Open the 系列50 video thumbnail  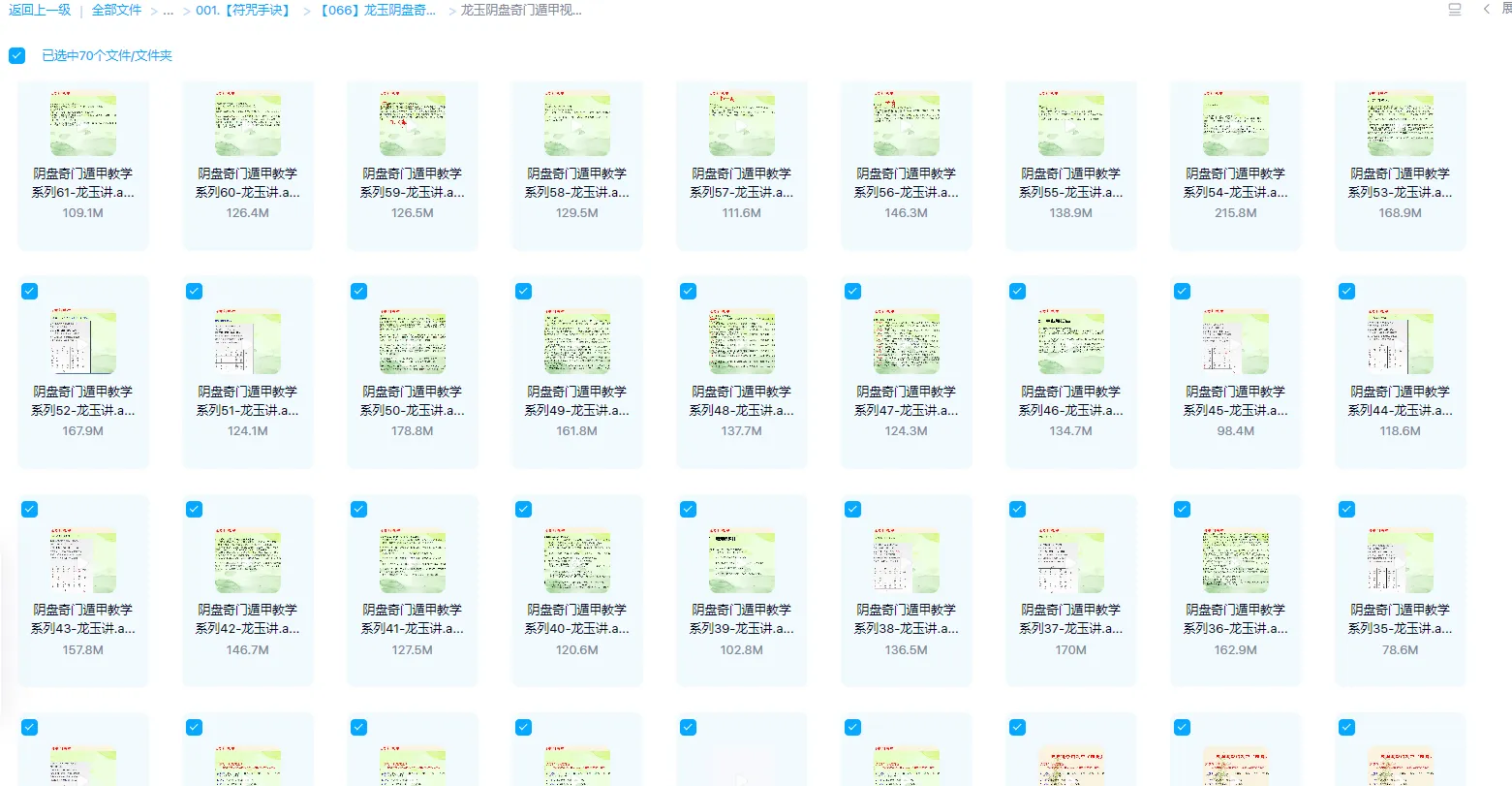pyautogui.click(x=413, y=341)
